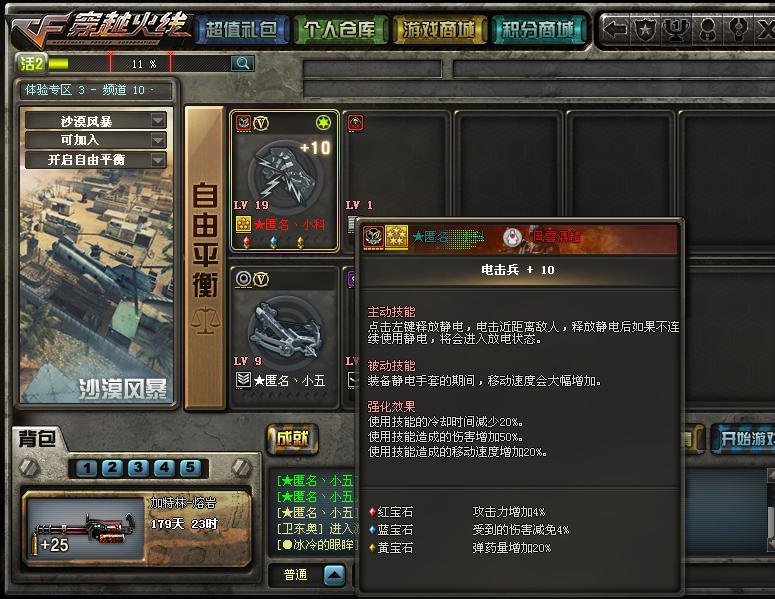Image resolution: width=775 pixels, height=599 pixels.
Task: Expand the 可加入 status dropdown
Action: pos(158,140)
